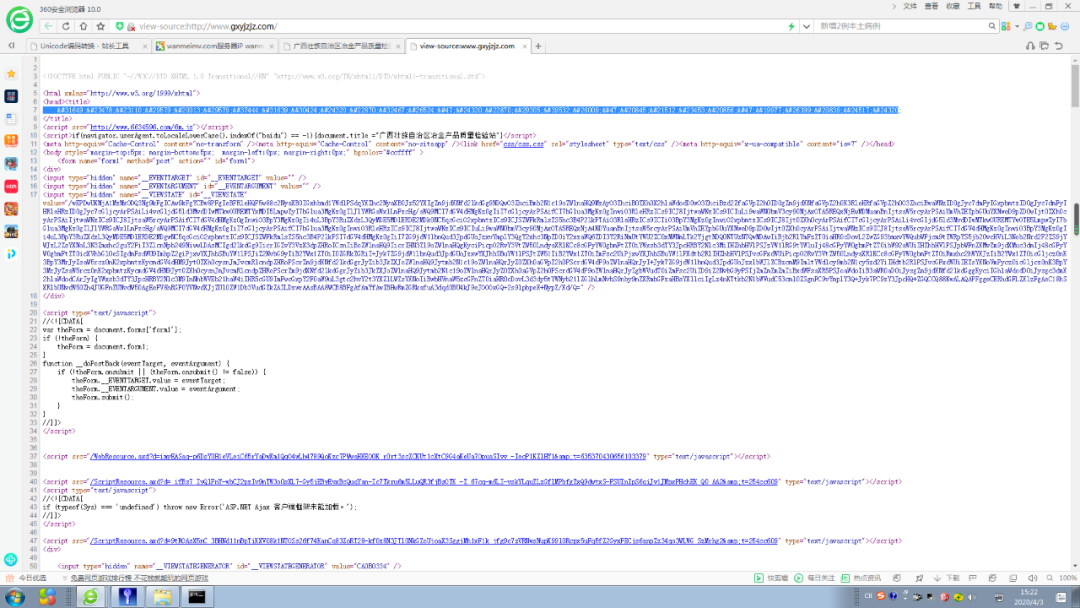Open the 工具 menu
The height and width of the screenshot is (608, 1080).
tap(974, 6)
